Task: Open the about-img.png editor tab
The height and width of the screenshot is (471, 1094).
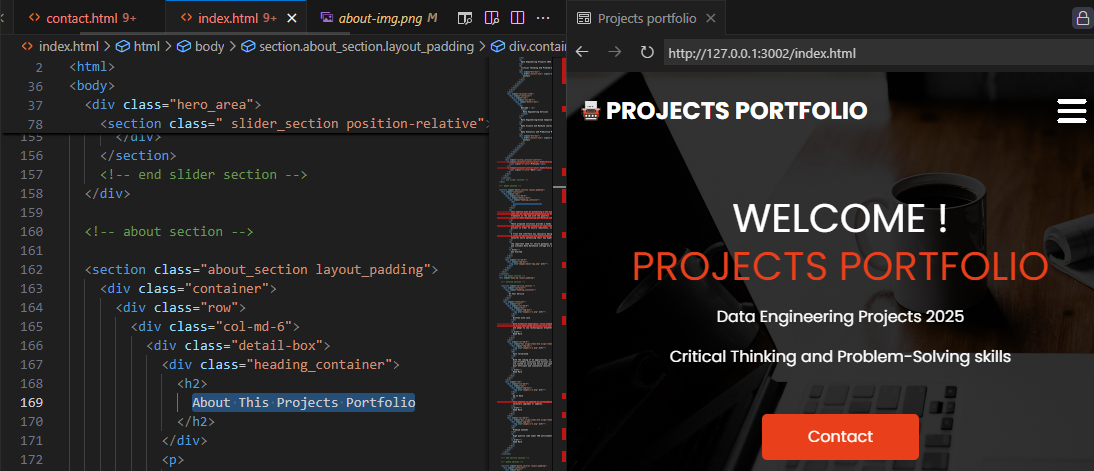Action: click(378, 18)
